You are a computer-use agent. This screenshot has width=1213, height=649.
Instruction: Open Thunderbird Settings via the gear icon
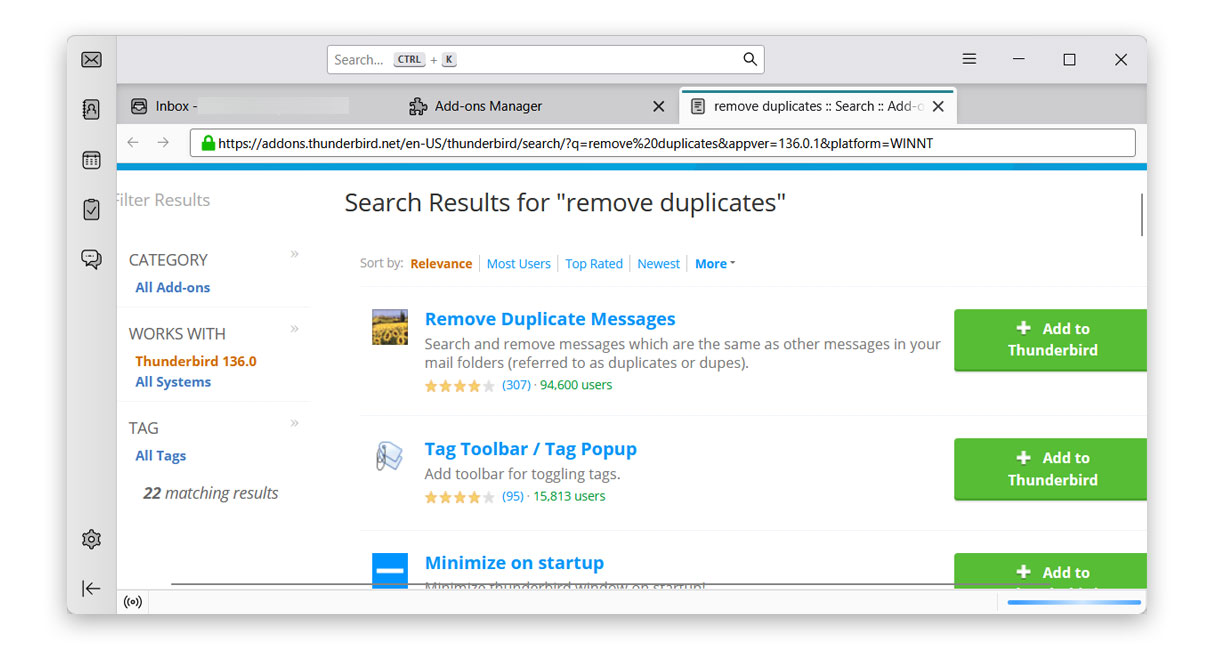[x=91, y=538]
